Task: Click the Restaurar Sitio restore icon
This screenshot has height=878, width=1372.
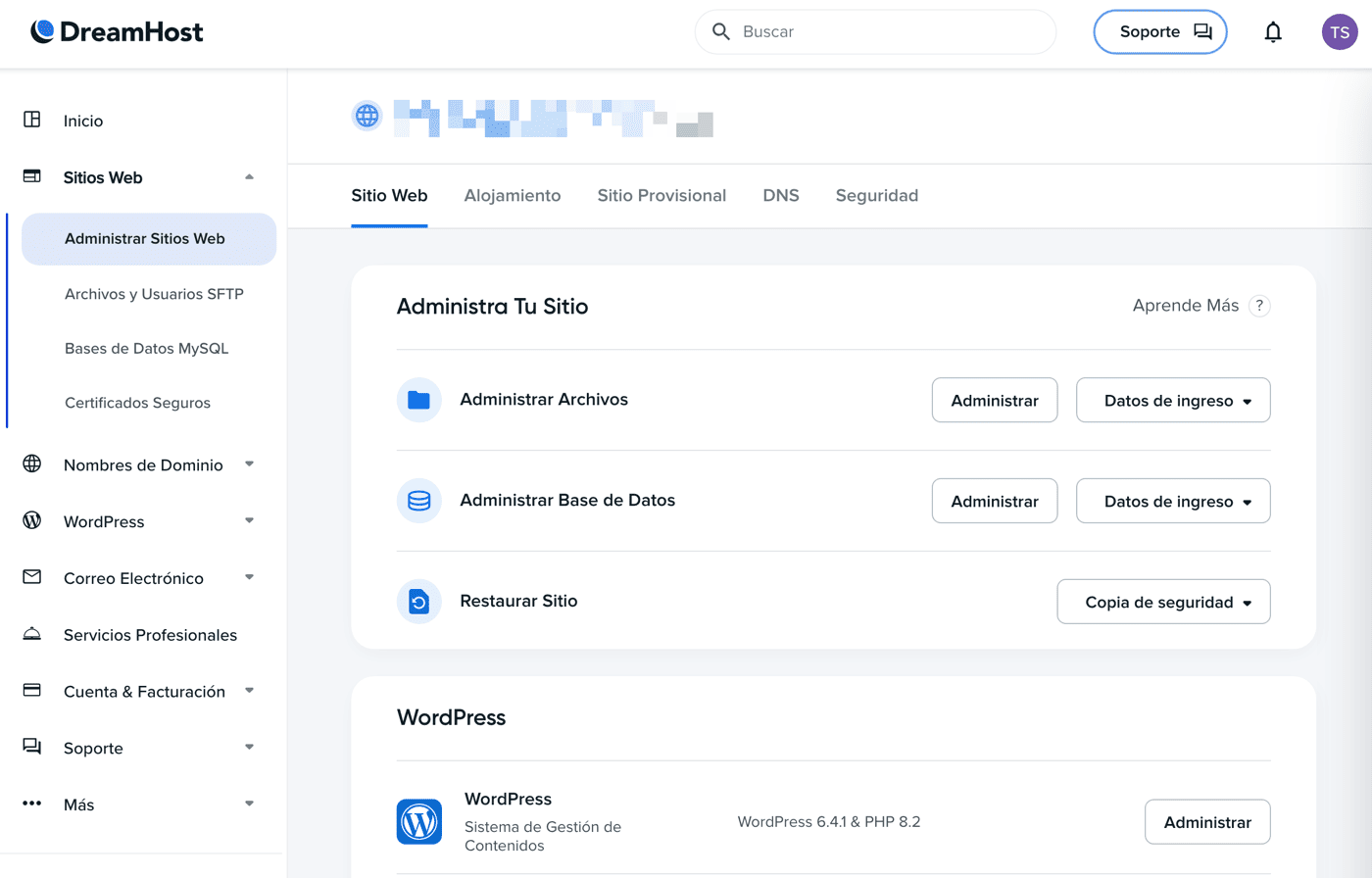Action: [419, 602]
